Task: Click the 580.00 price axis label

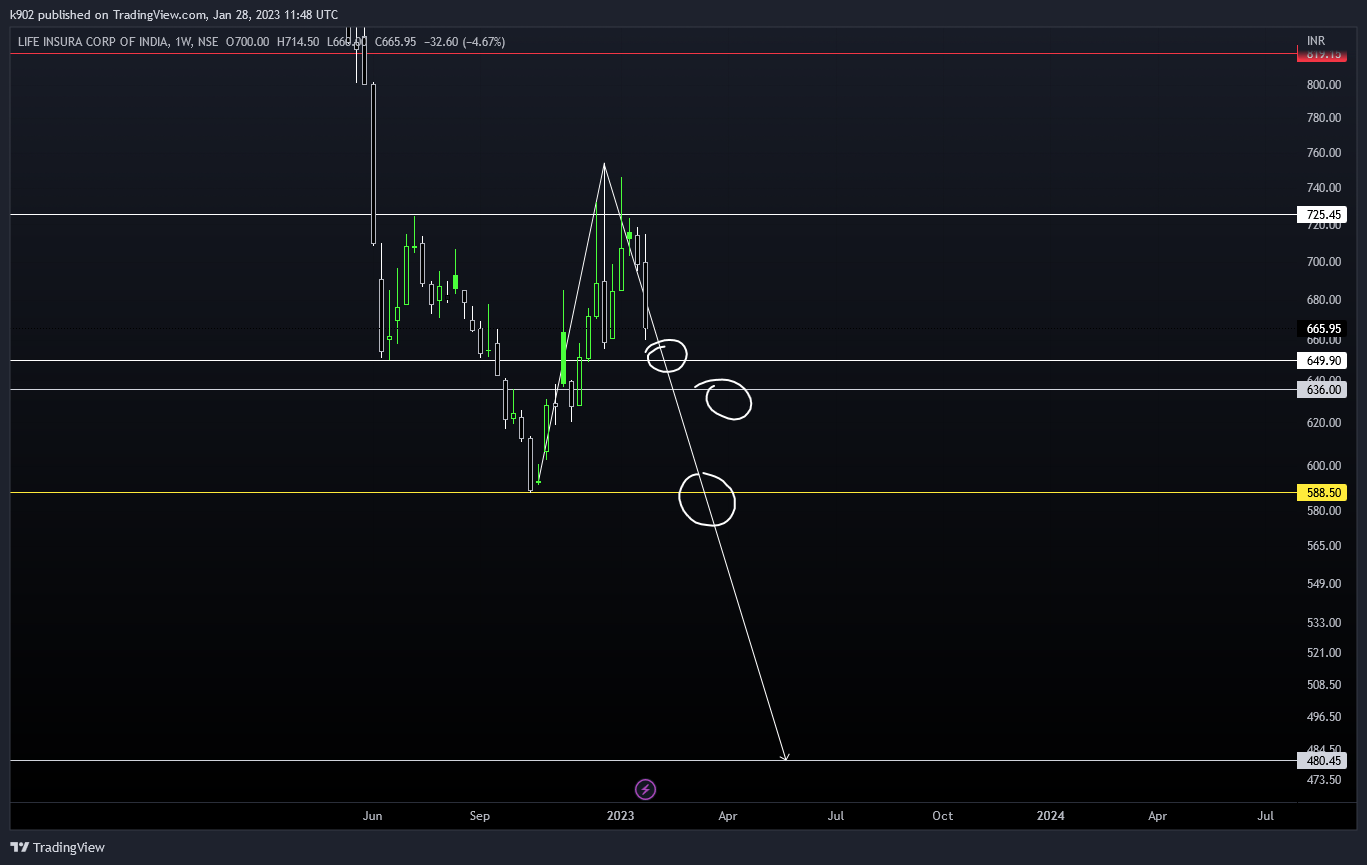Action: [1323, 511]
